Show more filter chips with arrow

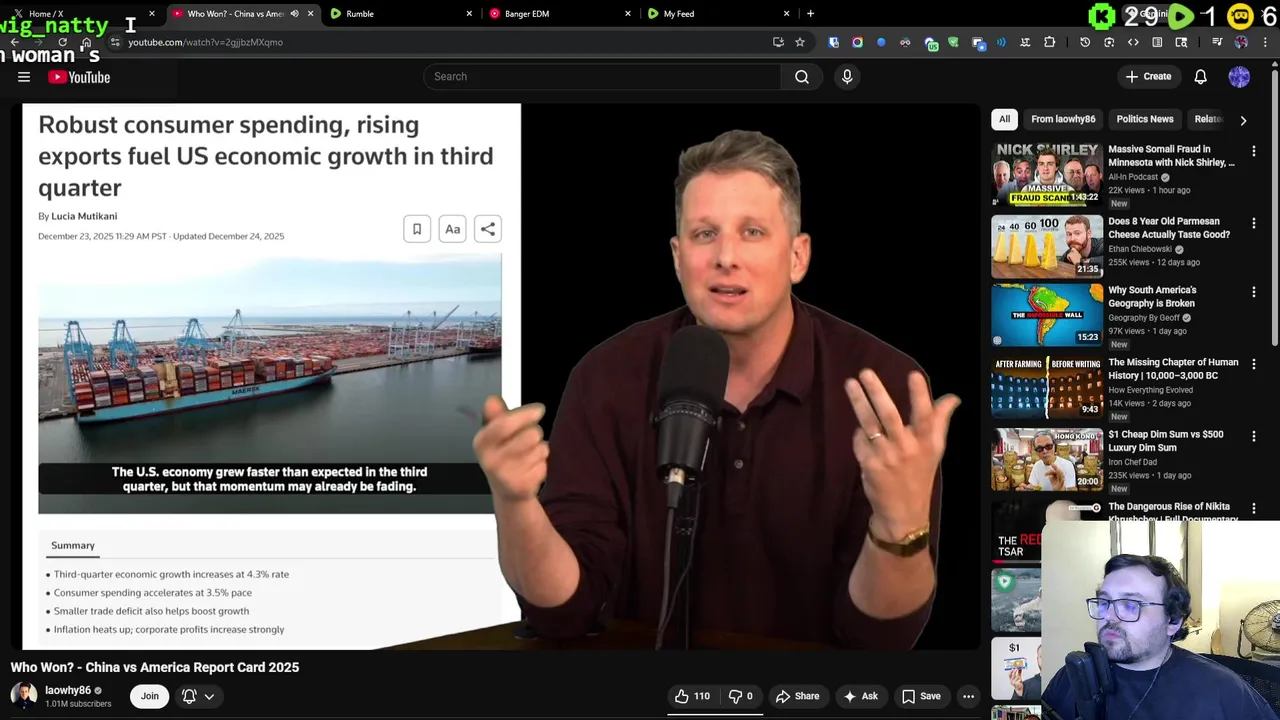point(1243,120)
